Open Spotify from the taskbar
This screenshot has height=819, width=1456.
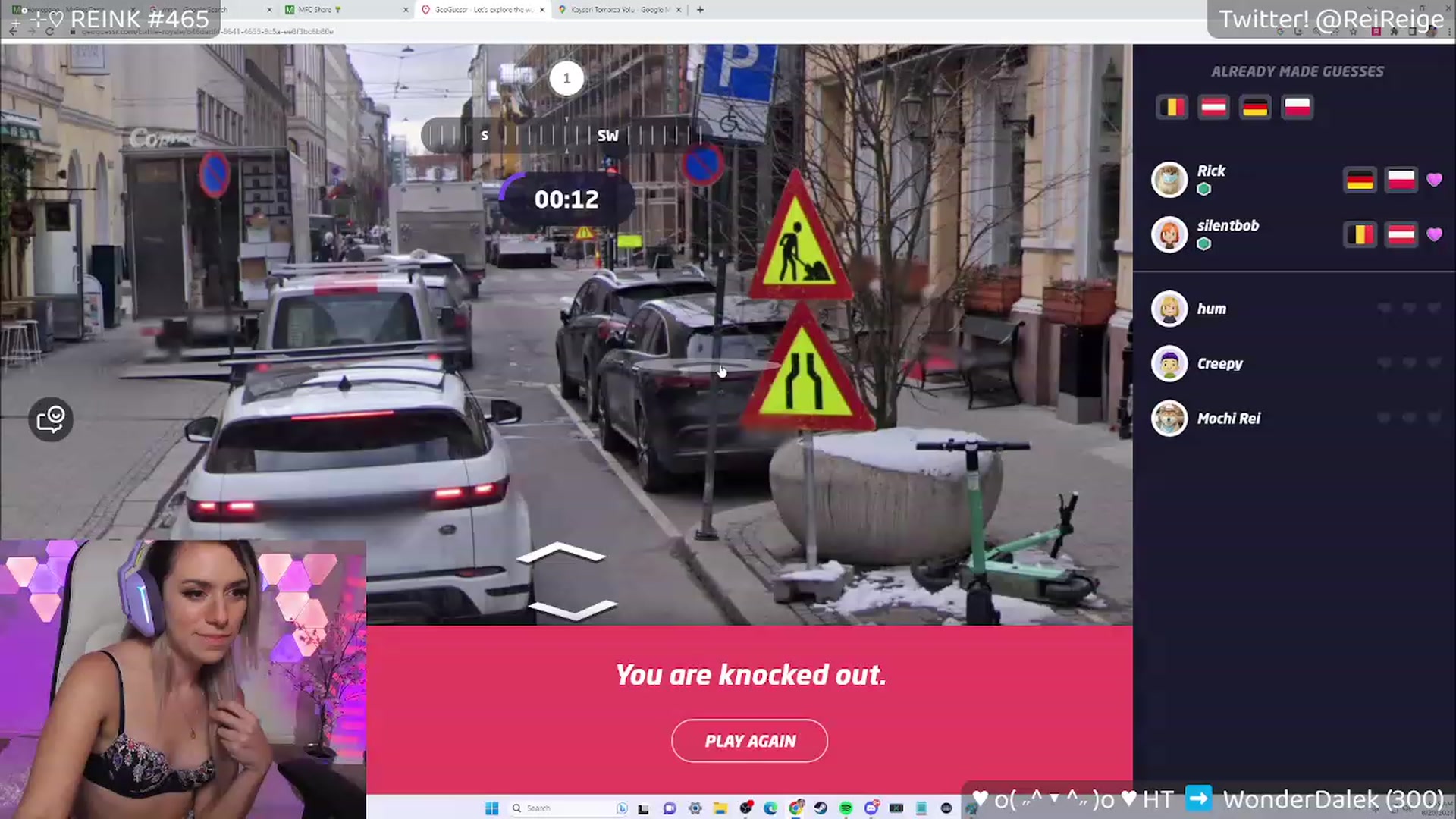point(846,808)
